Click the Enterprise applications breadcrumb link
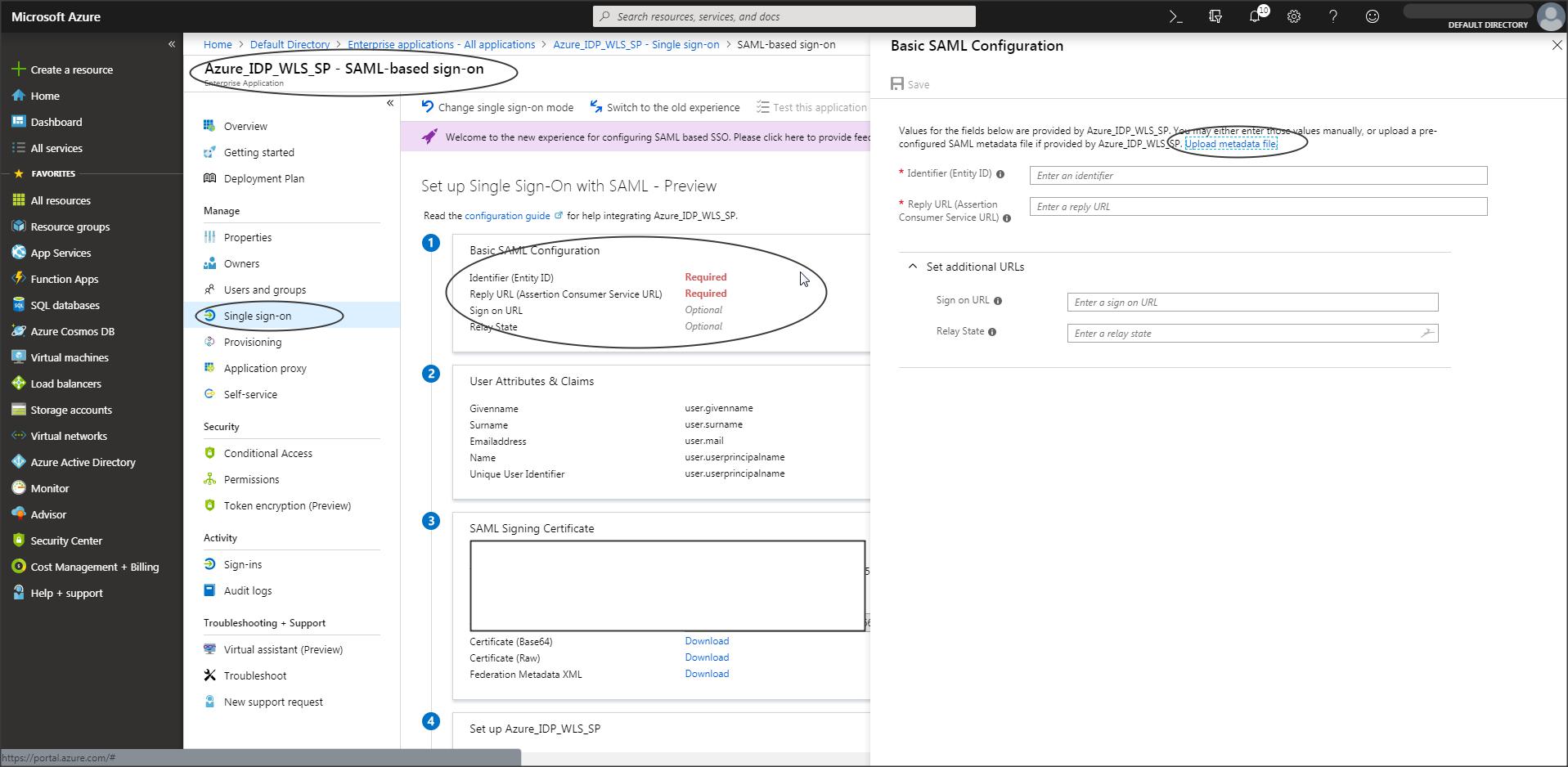 click(441, 44)
